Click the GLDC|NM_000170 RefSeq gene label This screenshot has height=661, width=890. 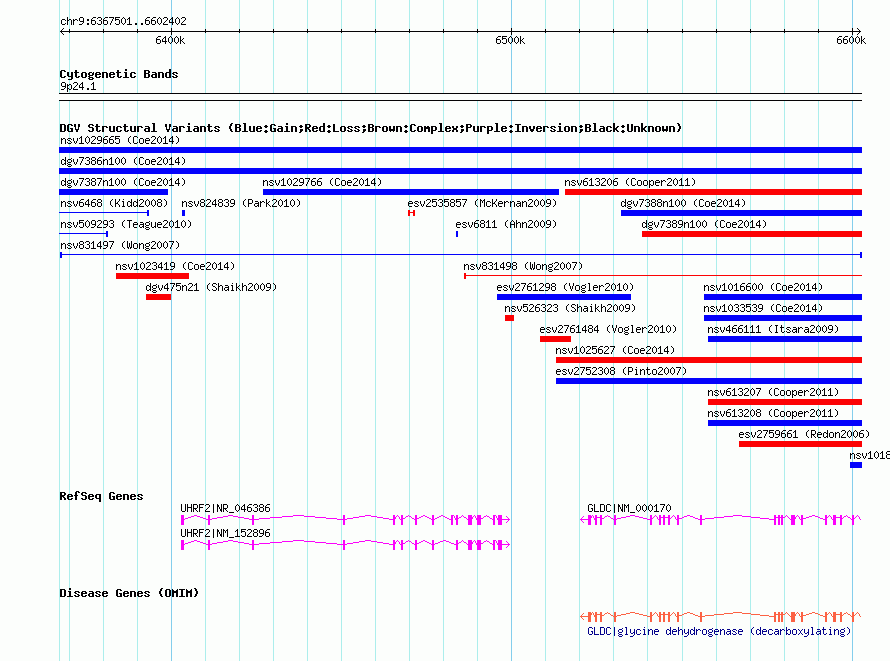[629, 508]
